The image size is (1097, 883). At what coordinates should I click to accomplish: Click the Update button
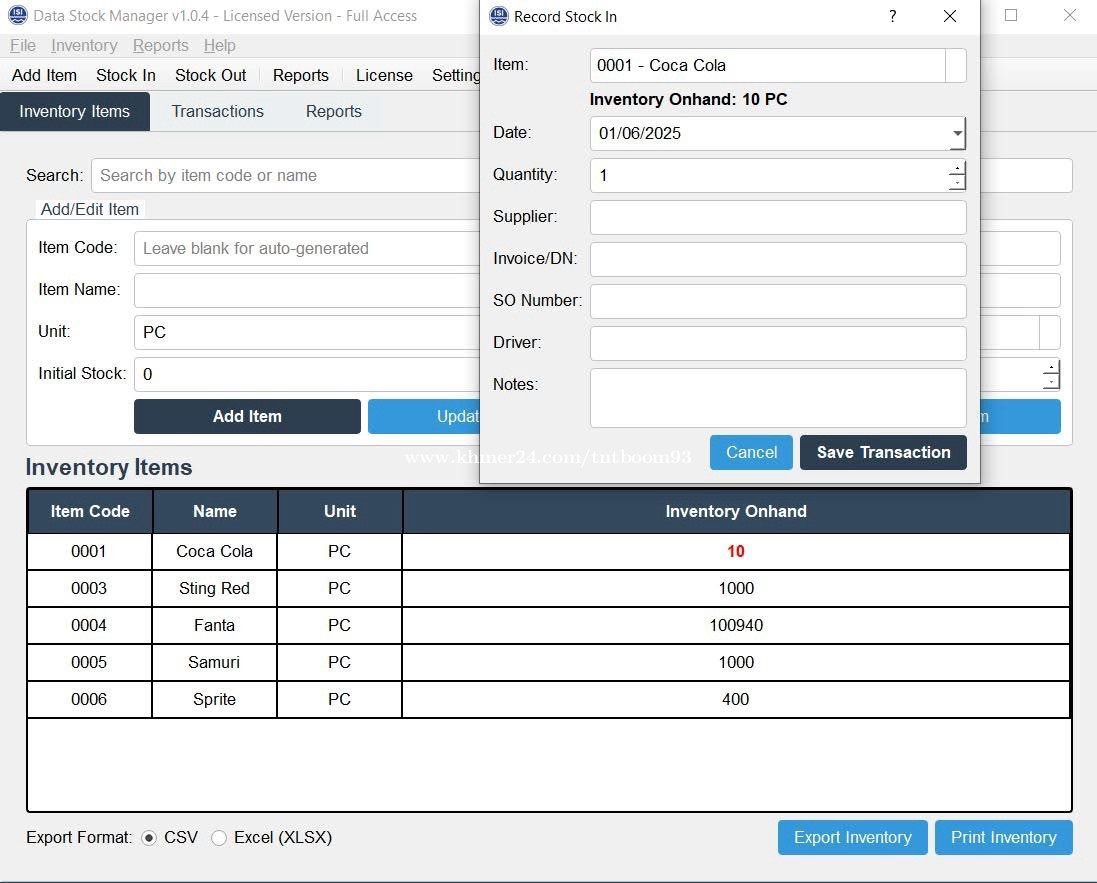coord(424,416)
